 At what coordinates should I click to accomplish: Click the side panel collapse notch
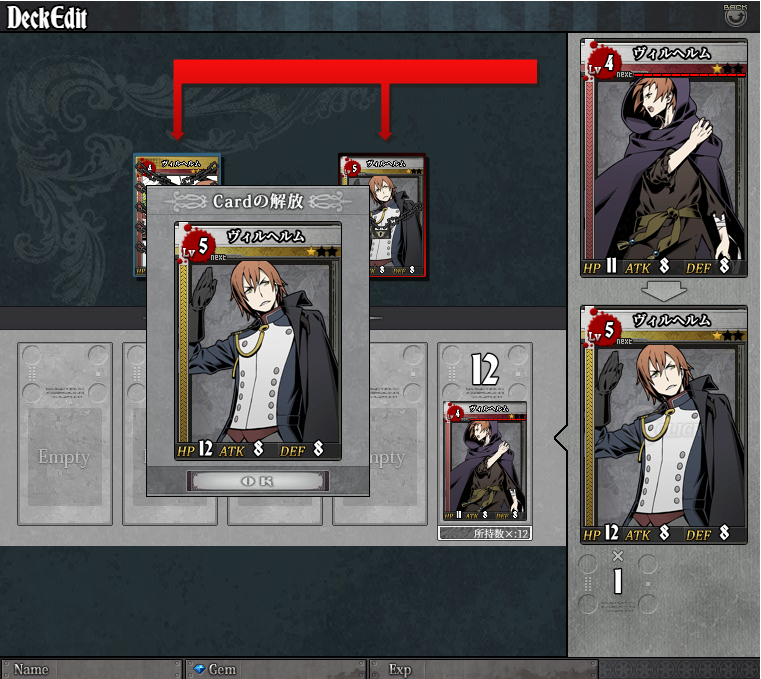(561, 438)
